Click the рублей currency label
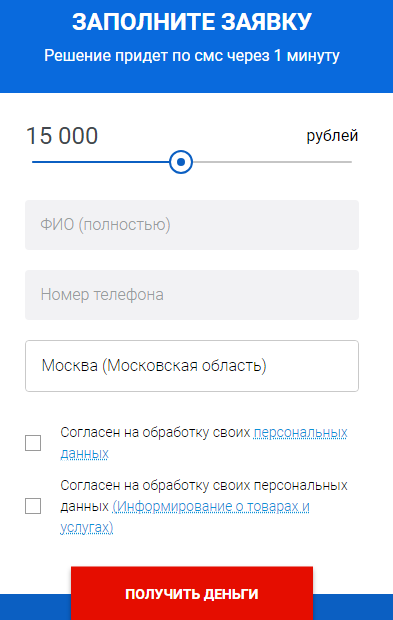 click(x=332, y=136)
